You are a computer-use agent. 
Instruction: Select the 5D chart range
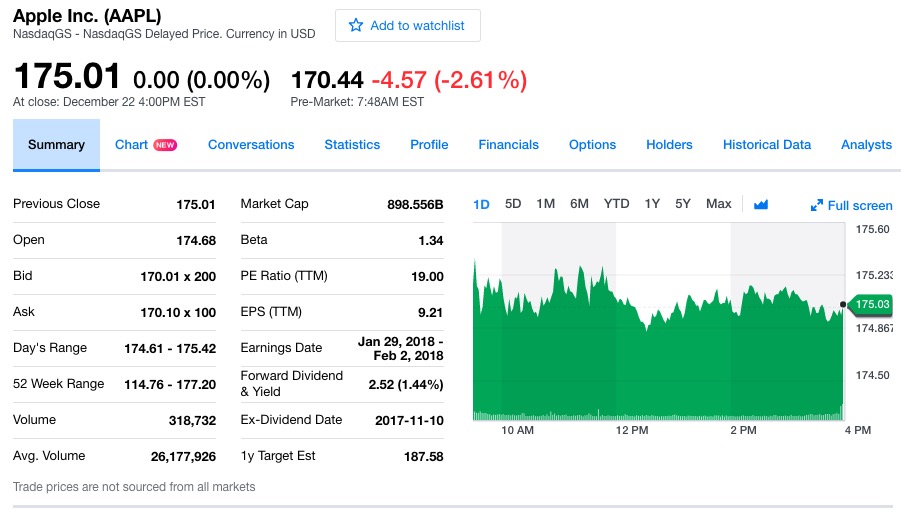513,204
